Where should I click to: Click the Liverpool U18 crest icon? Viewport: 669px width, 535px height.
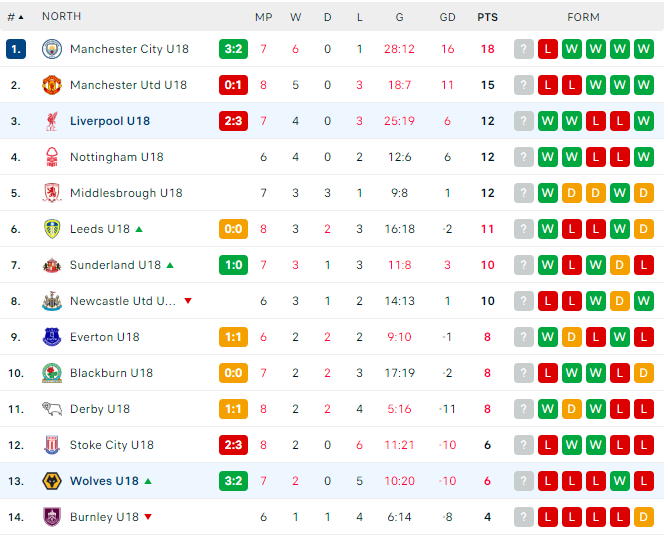(x=52, y=121)
